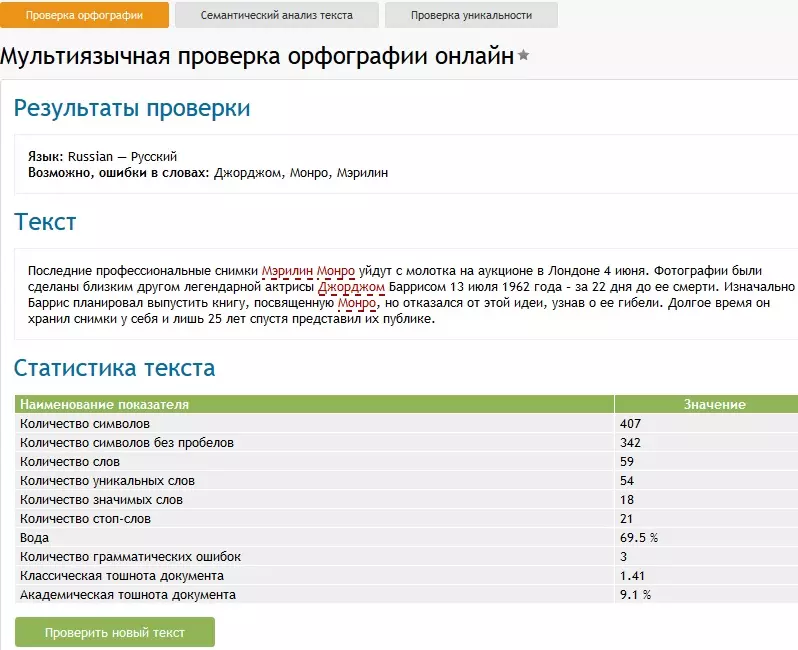Click the Статистика текста heading
Image resolution: width=798 pixels, height=650 pixels.
click(115, 368)
